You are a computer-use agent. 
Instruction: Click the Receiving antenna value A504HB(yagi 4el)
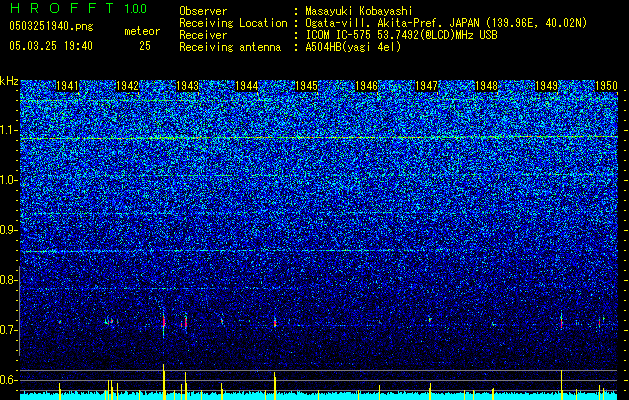click(353, 47)
